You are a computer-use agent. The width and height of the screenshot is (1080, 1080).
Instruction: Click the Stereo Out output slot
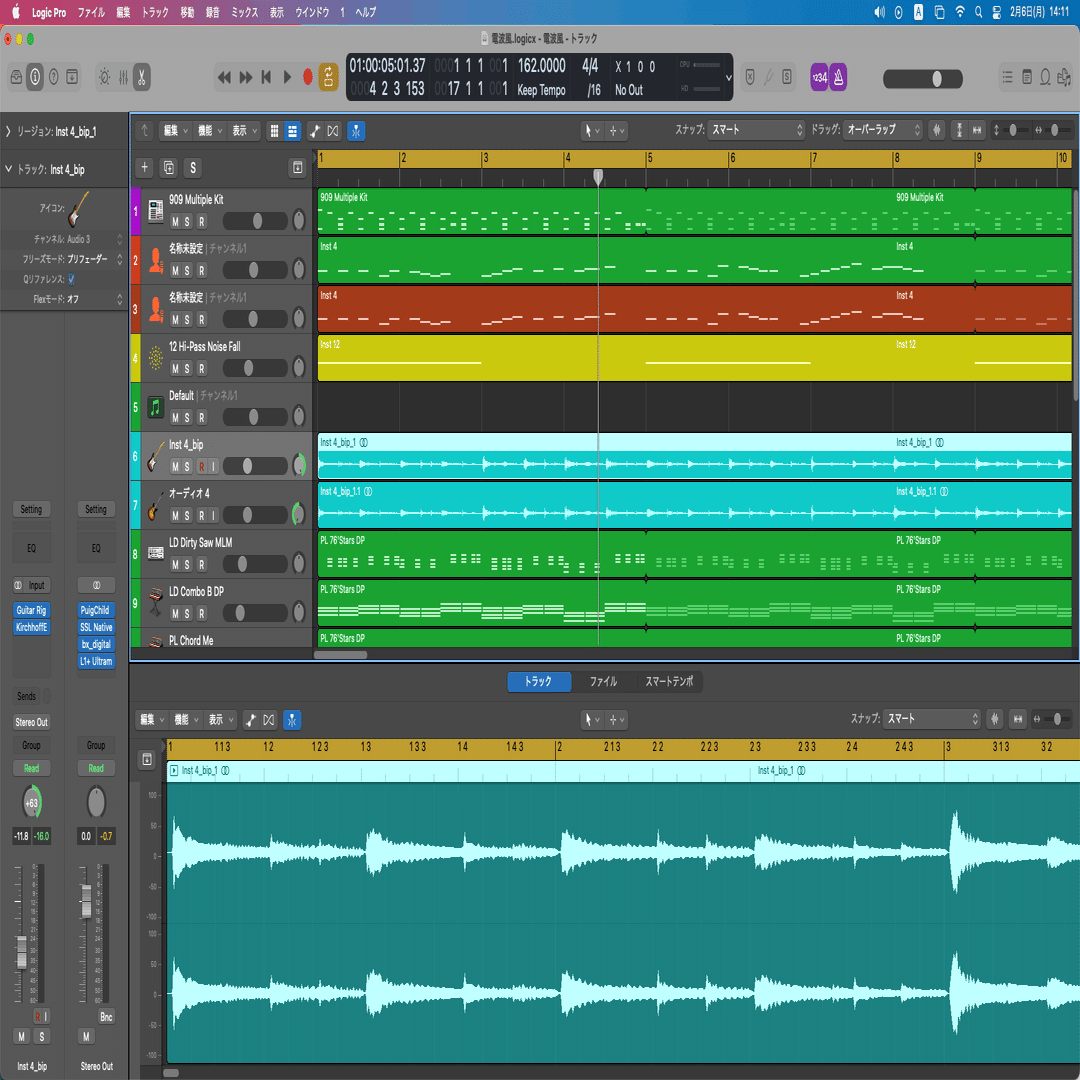pos(32,722)
